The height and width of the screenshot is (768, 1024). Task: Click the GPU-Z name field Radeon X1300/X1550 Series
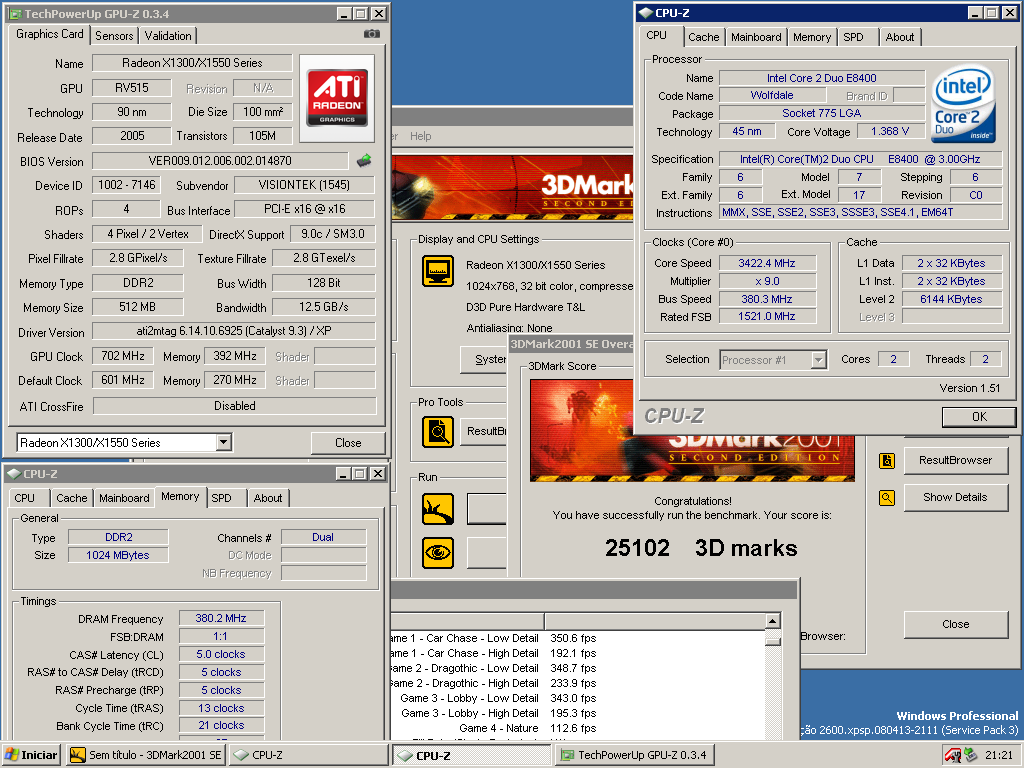coord(192,63)
